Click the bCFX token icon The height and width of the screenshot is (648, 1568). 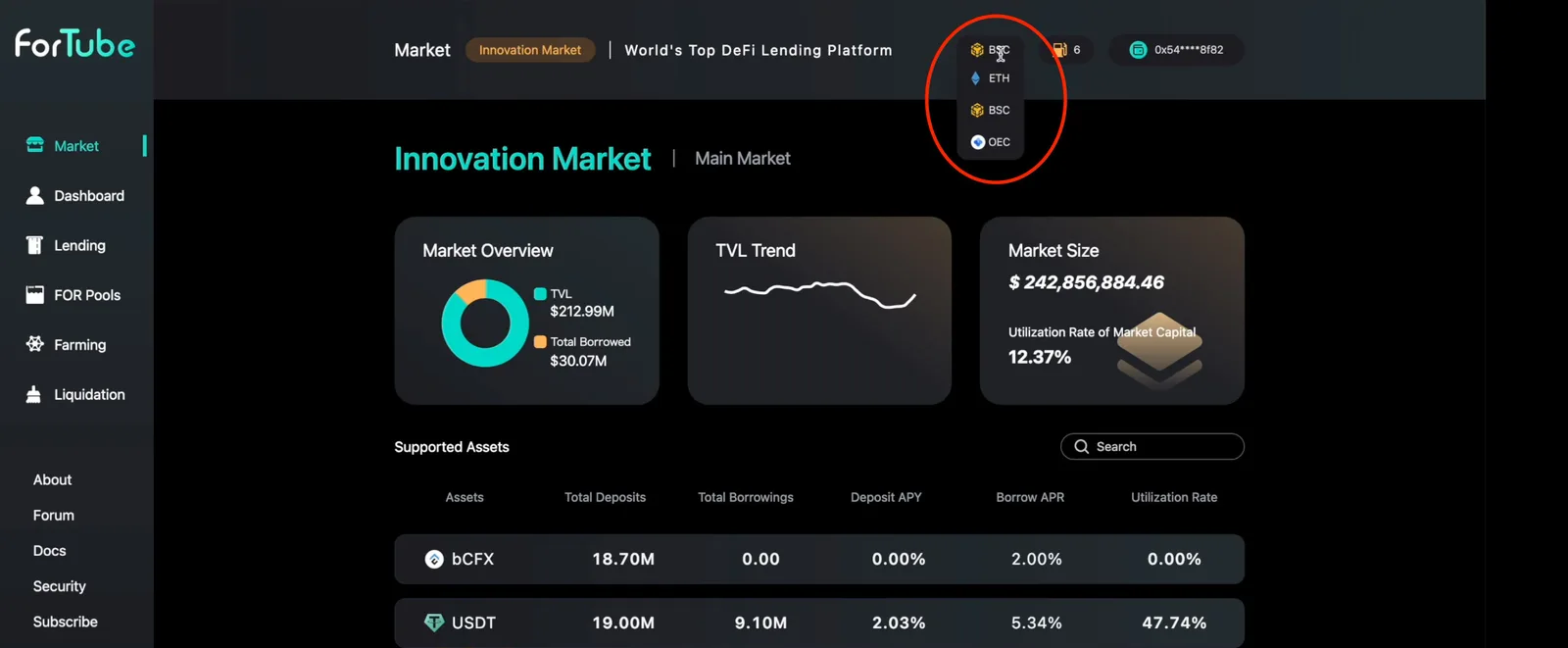click(x=434, y=559)
